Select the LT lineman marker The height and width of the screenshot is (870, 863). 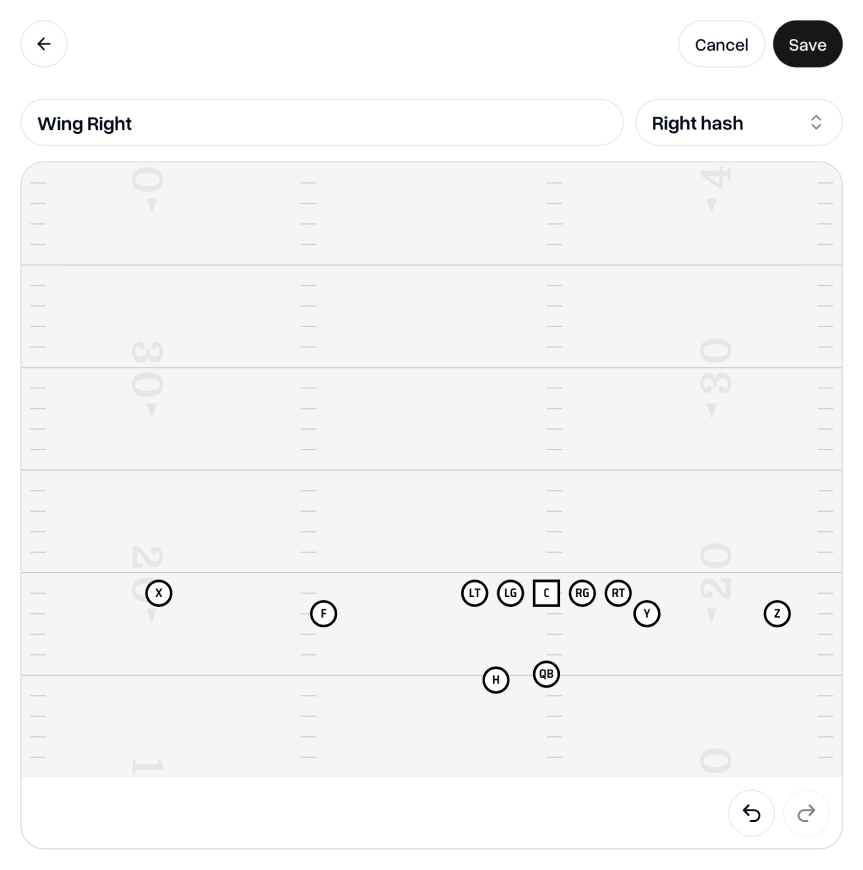coord(474,593)
